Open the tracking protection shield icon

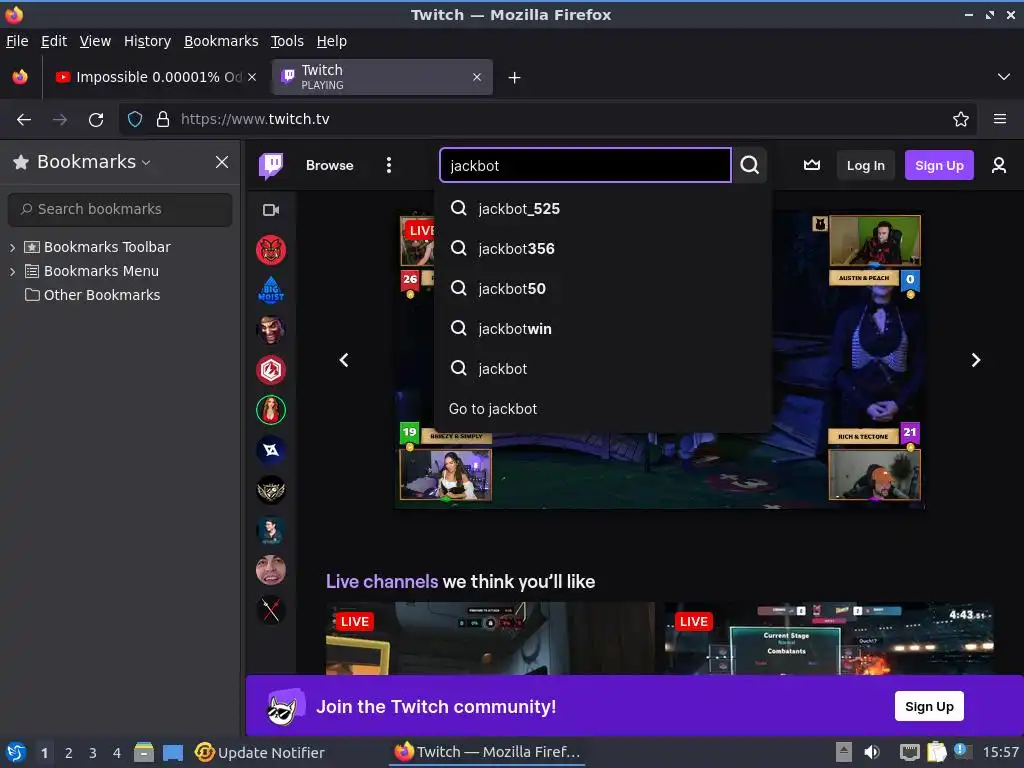pos(135,119)
